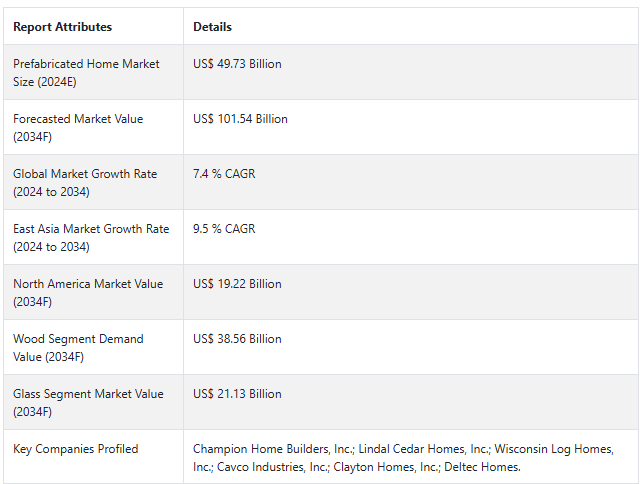
Task: Click Champion Home Builders, Inc. text
Action: pos(274,449)
